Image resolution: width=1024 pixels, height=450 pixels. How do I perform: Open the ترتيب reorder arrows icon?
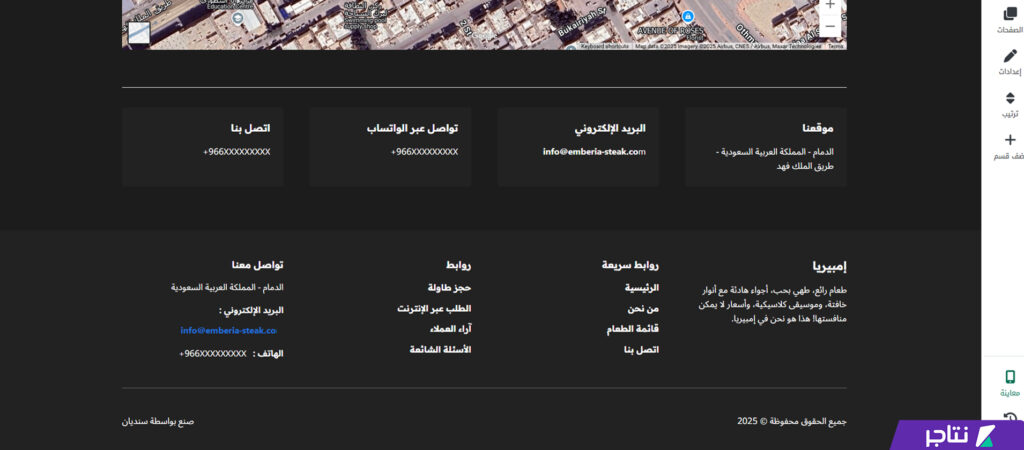click(x=1010, y=98)
